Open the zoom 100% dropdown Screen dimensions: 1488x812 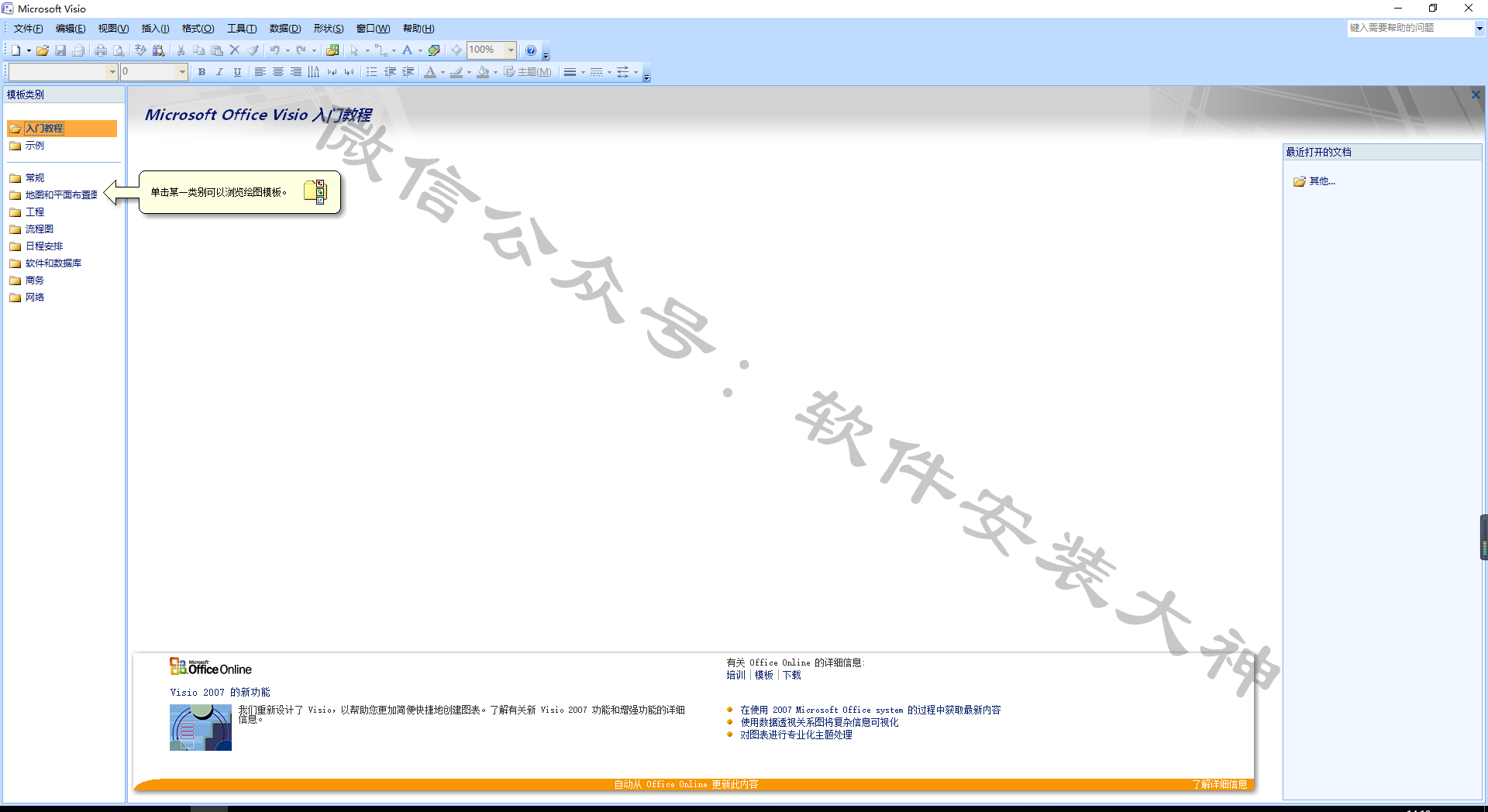(511, 50)
